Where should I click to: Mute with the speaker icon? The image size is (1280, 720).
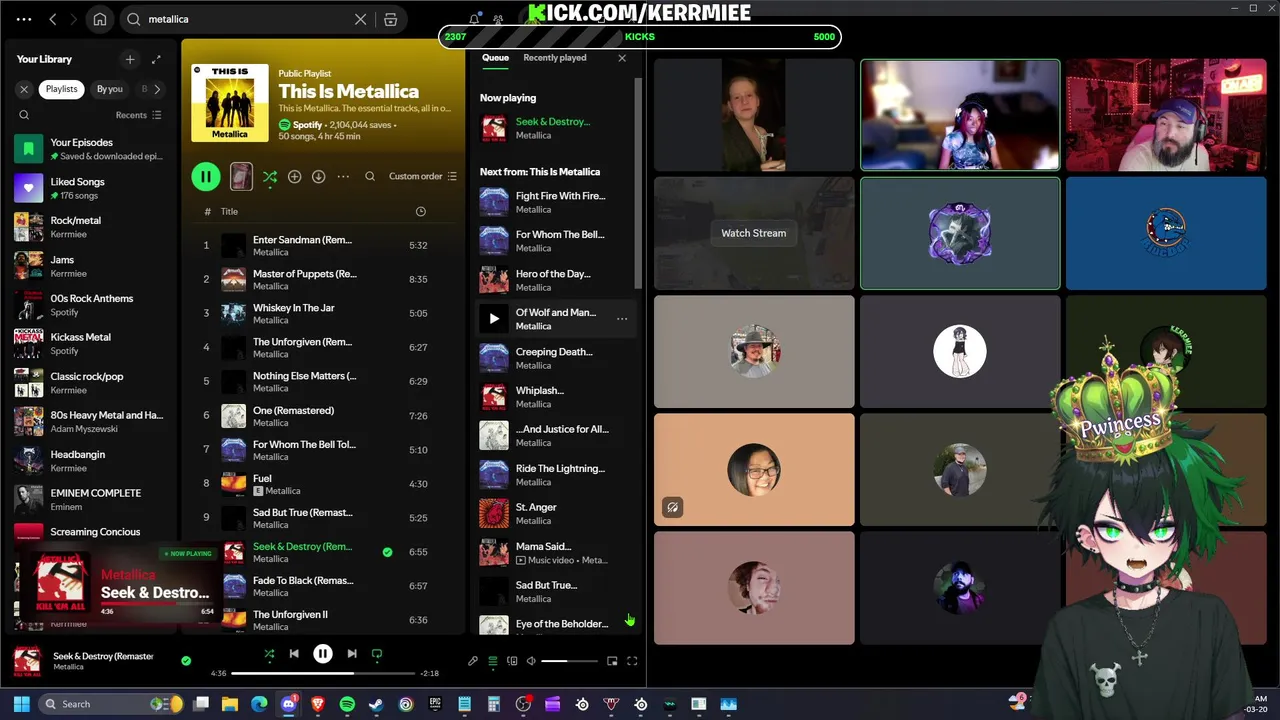pyautogui.click(x=531, y=661)
